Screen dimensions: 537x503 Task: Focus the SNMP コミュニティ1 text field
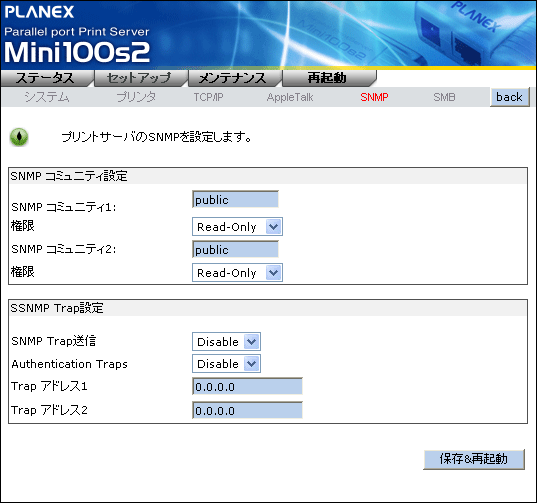point(235,199)
